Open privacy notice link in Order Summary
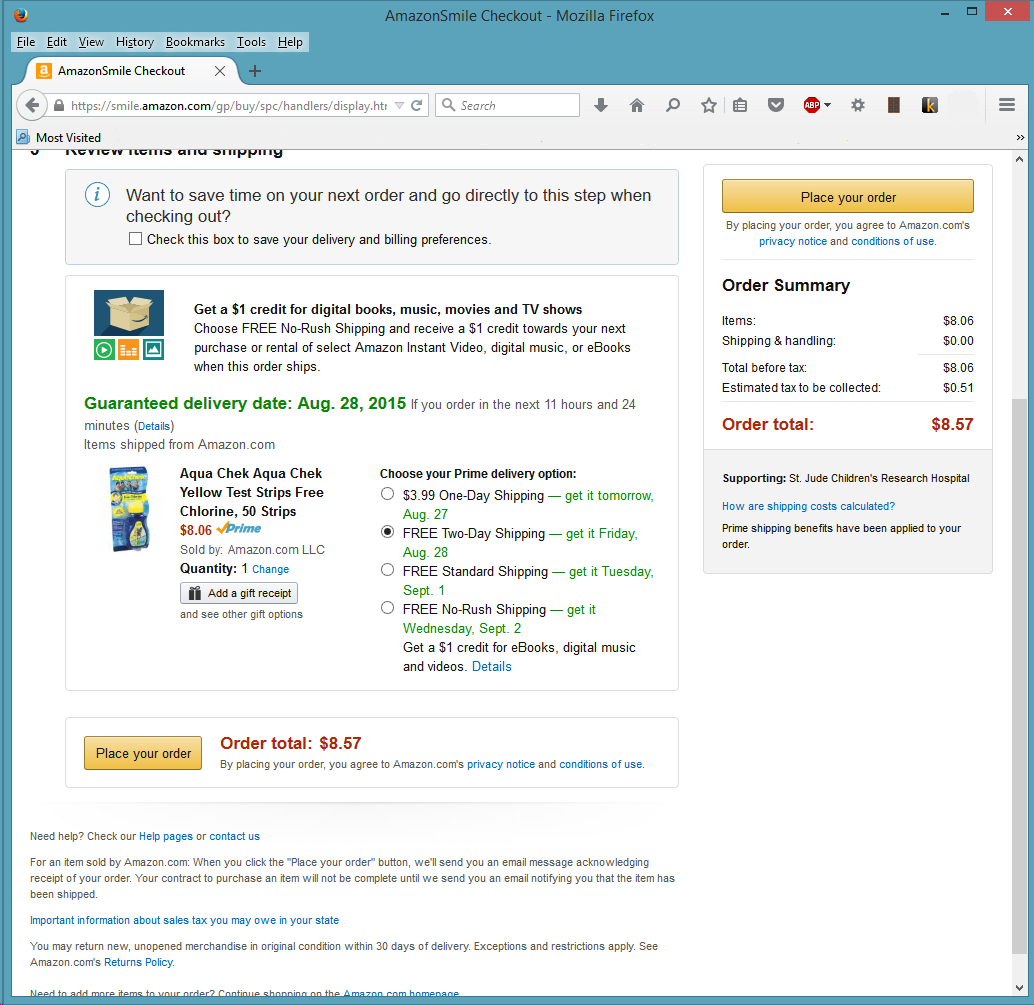 point(793,241)
